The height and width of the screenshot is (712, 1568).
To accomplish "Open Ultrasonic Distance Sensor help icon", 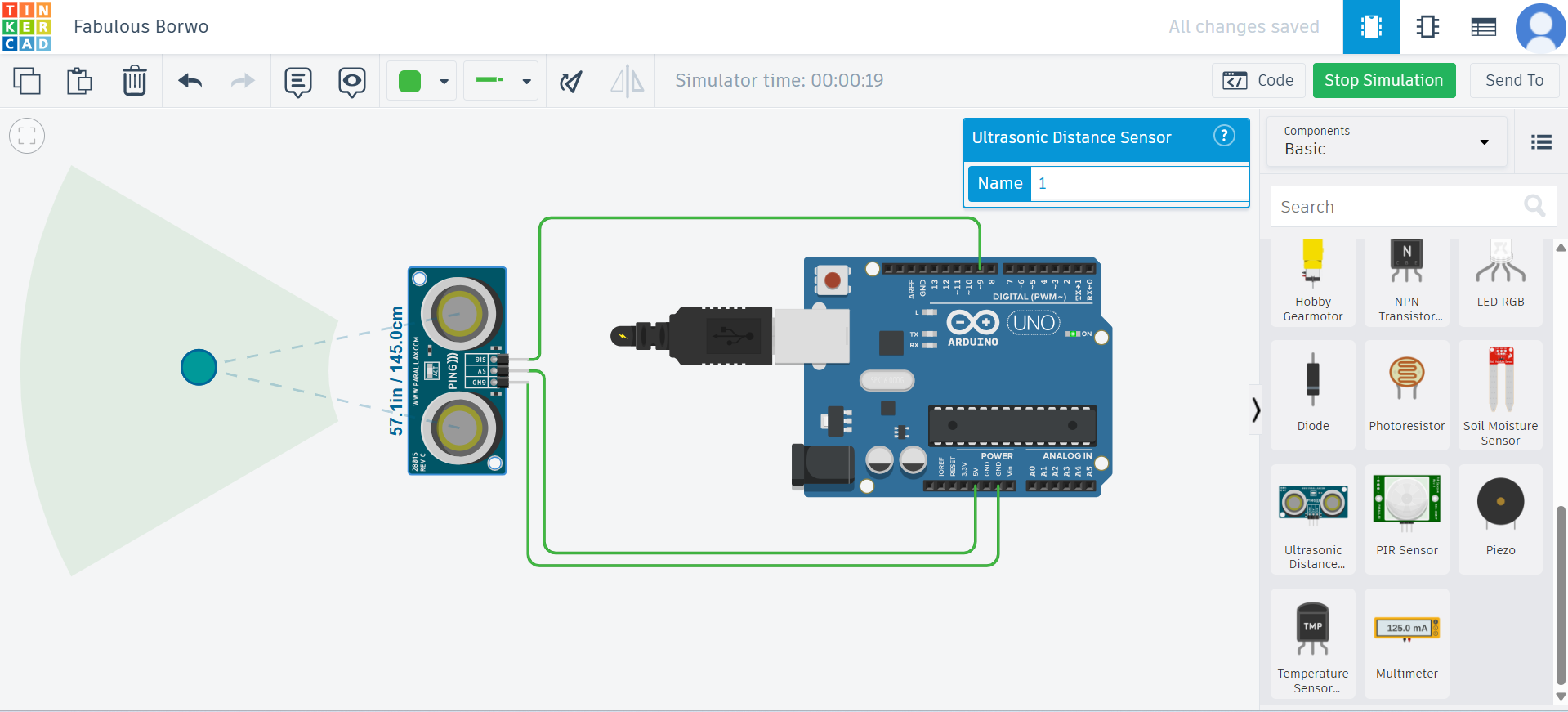I will (1224, 136).
